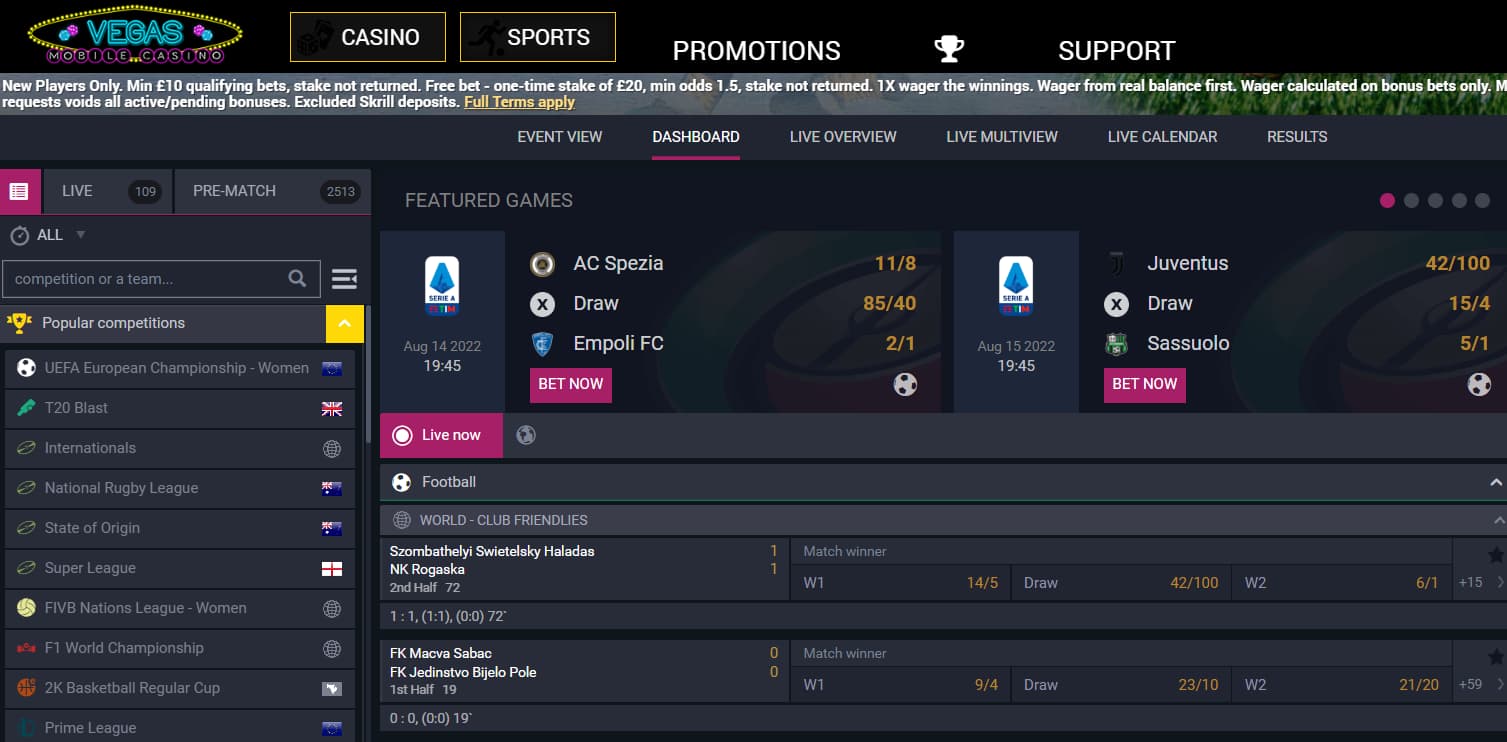The image size is (1507, 742).
Task: Open the ALL time filter dropdown
Action: coord(48,235)
